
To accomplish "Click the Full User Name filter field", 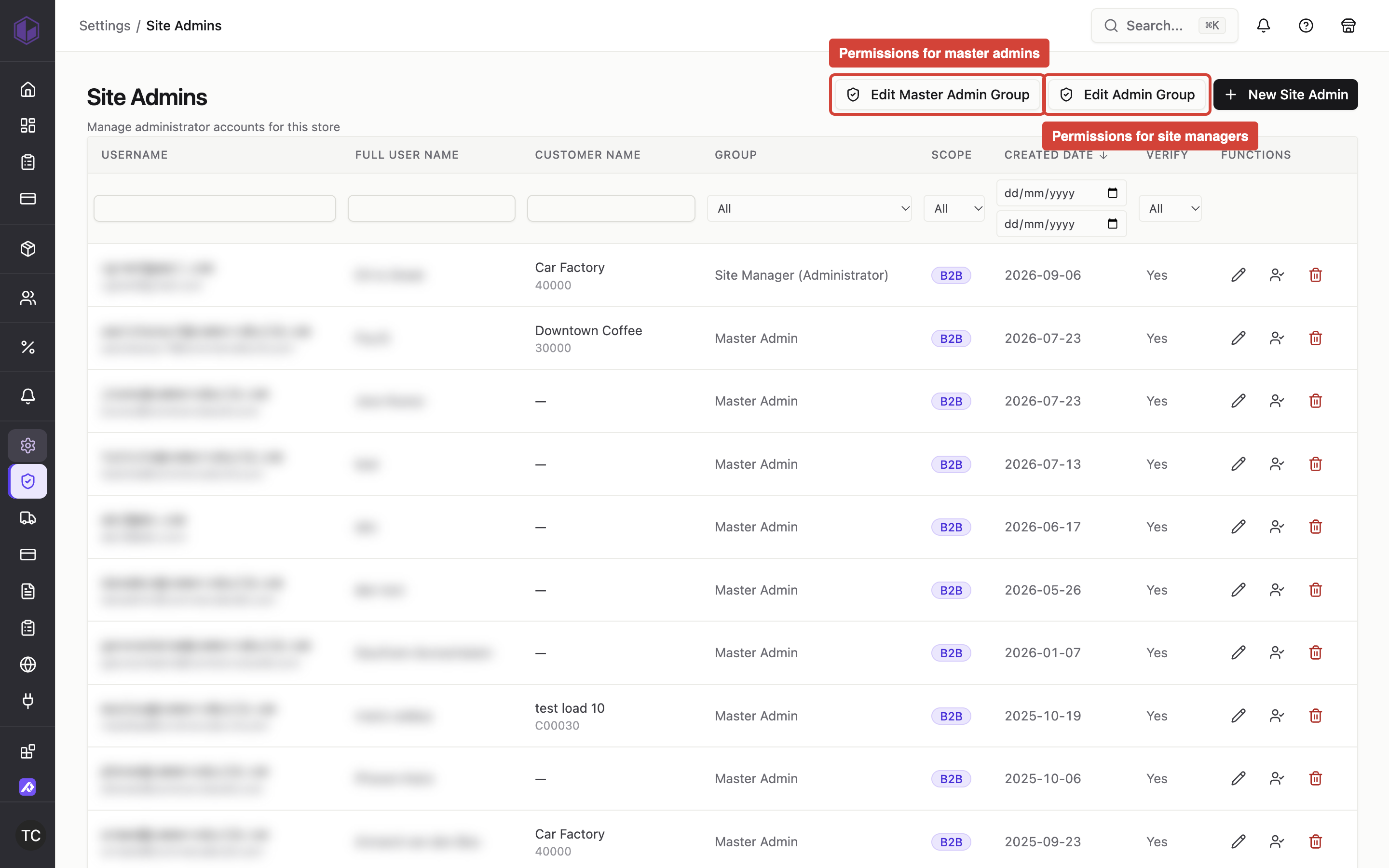I will click(x=431, y=208).
